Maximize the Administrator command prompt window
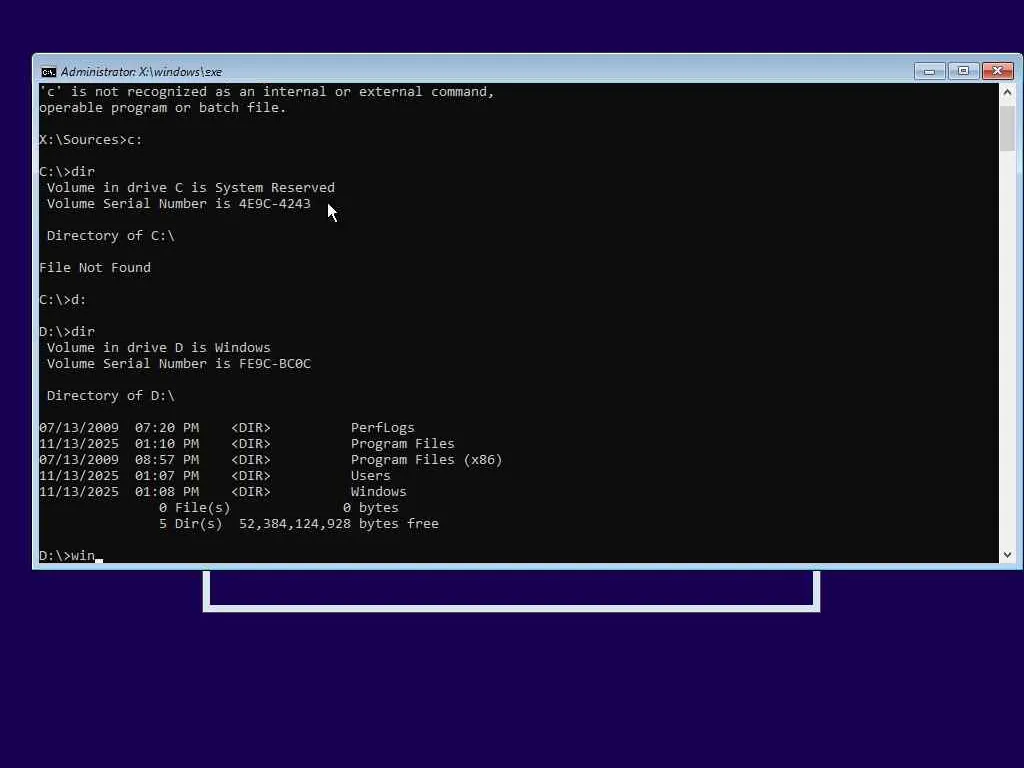Image resolution: width=1024 pixels, height=768 pixels. [x=963, y=71]
